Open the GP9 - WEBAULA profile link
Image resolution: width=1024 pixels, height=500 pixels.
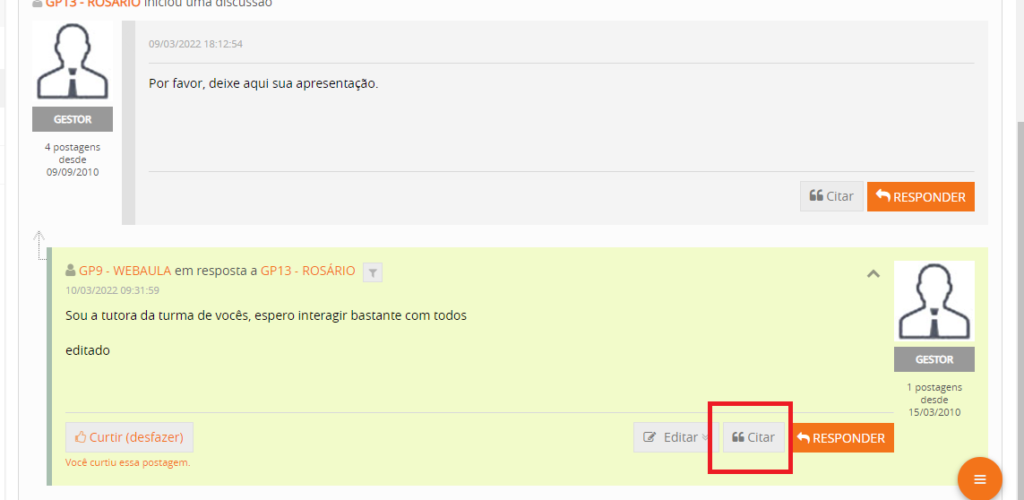(125, 271)
